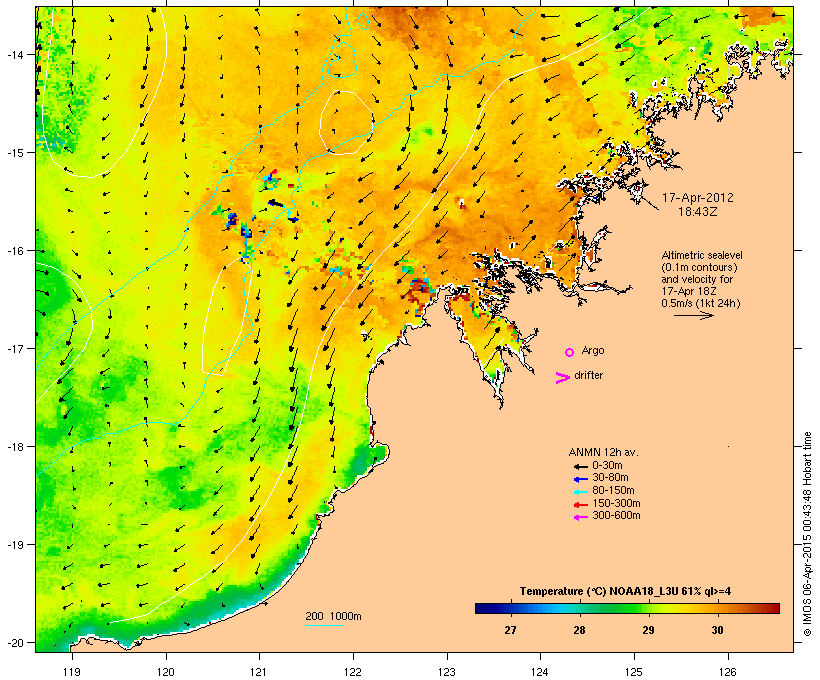Click the longitude label 124
This screenshot has width=820, height=680.
click(540, 672)
